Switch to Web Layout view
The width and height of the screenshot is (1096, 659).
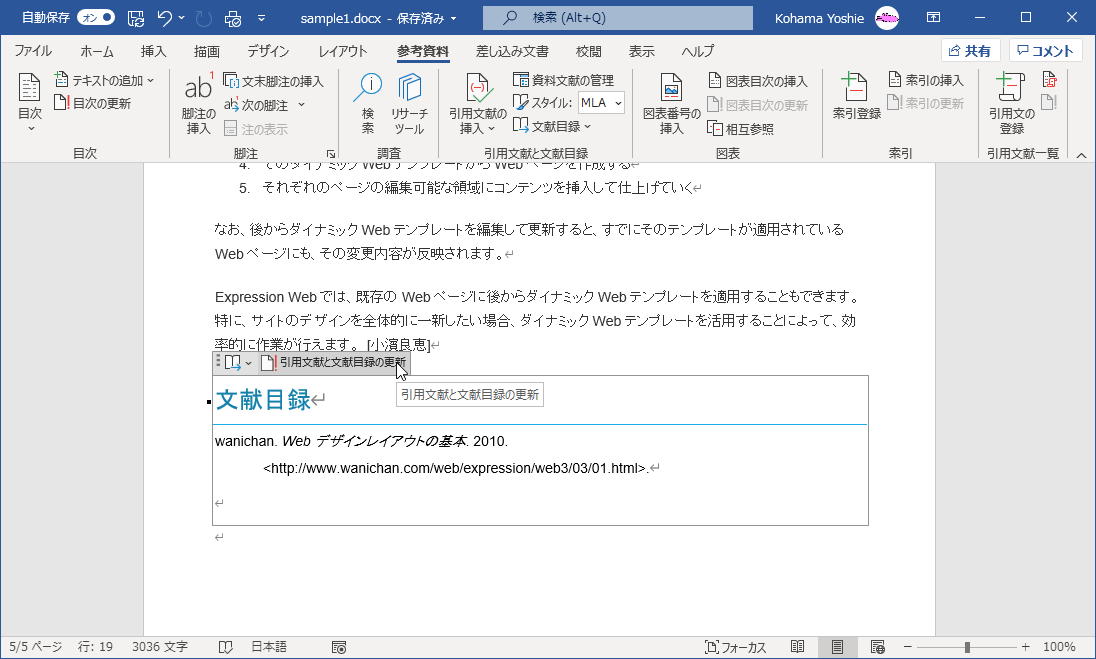(878, 647)
